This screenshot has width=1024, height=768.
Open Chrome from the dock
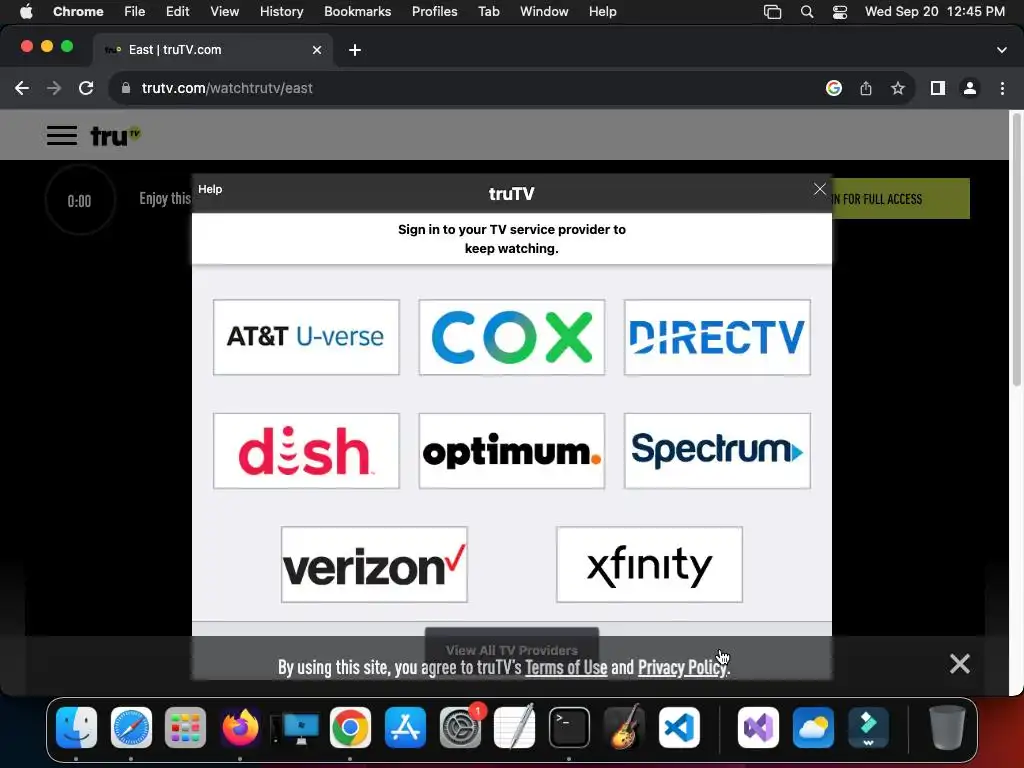[350, 727]
